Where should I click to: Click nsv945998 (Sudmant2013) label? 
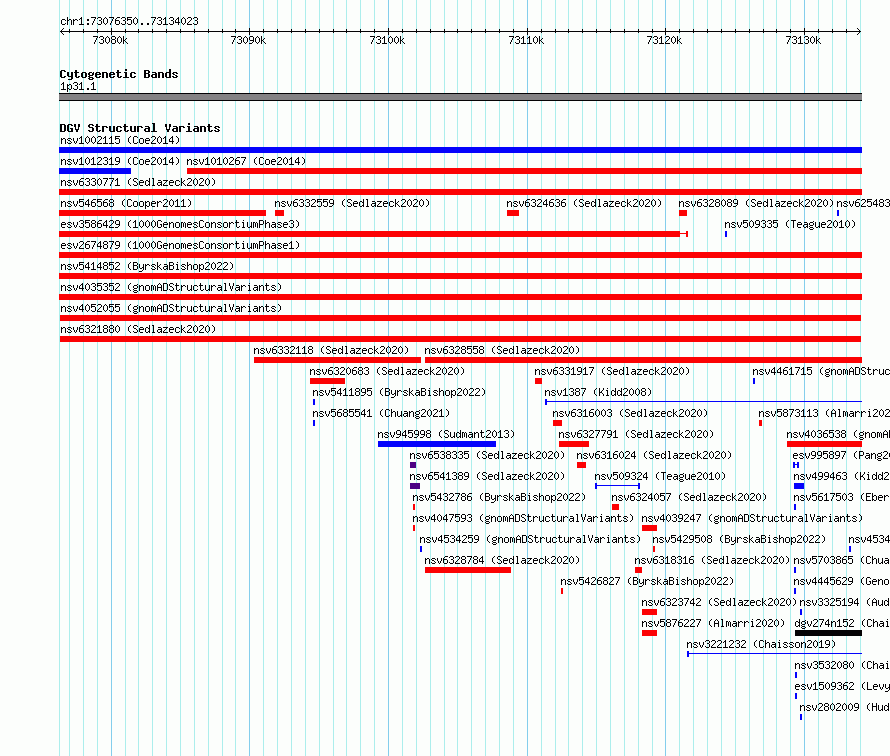click(446, 434)
